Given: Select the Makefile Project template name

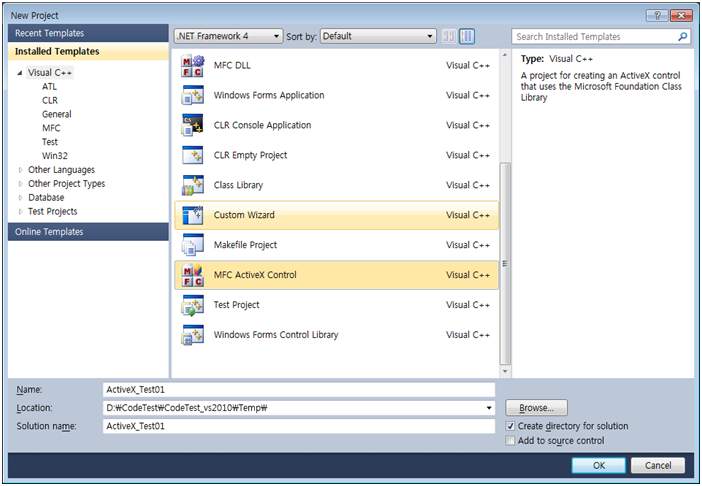Looking at the screenshot, I should 245,245.
